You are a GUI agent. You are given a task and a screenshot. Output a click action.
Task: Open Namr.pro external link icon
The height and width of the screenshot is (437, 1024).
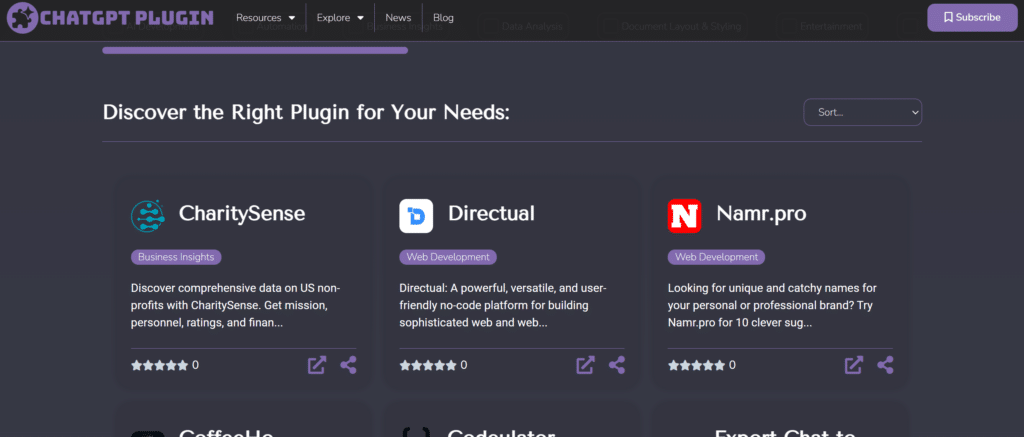pos(854,365)
